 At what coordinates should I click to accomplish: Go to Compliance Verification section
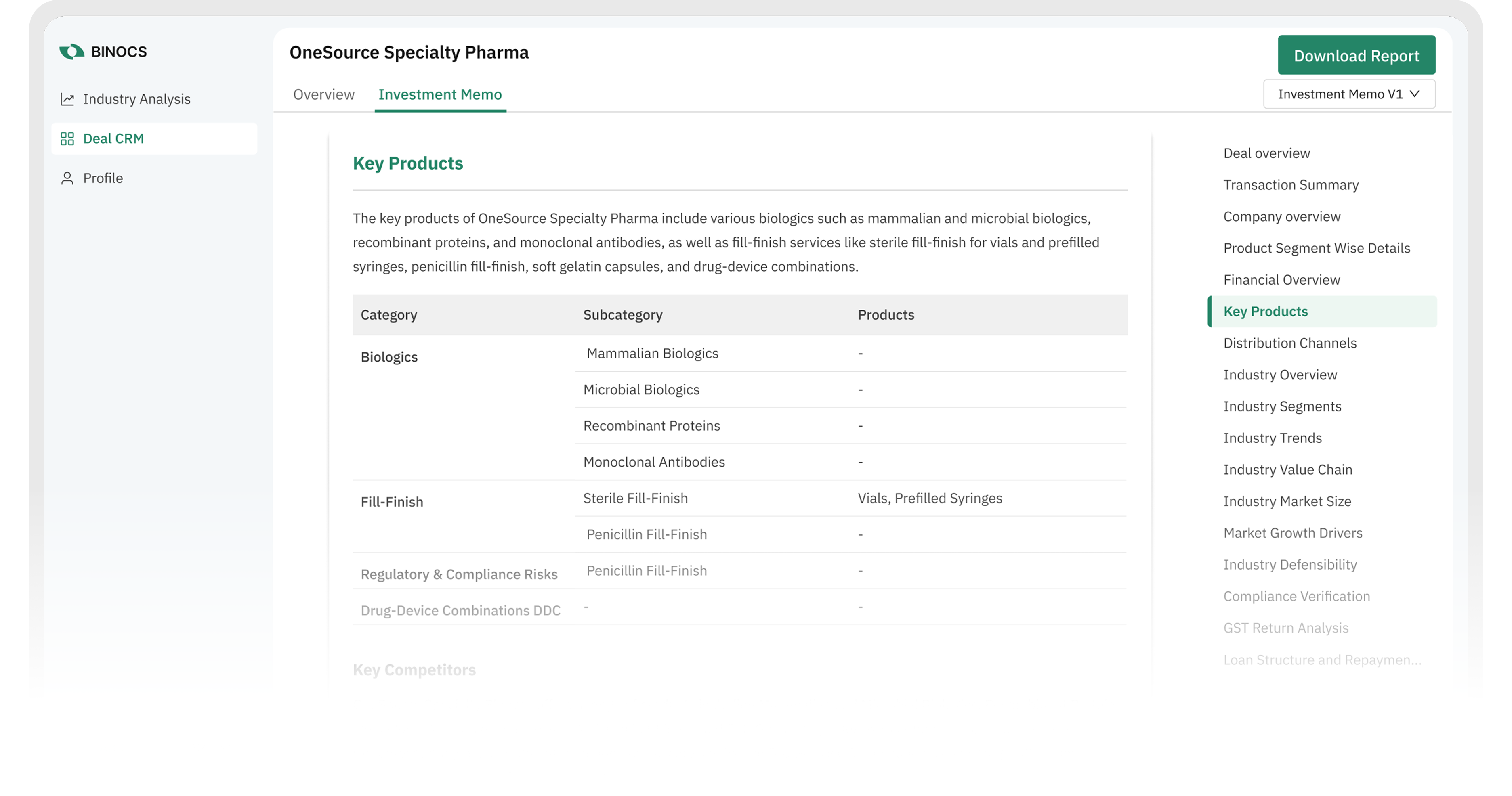1297,597
